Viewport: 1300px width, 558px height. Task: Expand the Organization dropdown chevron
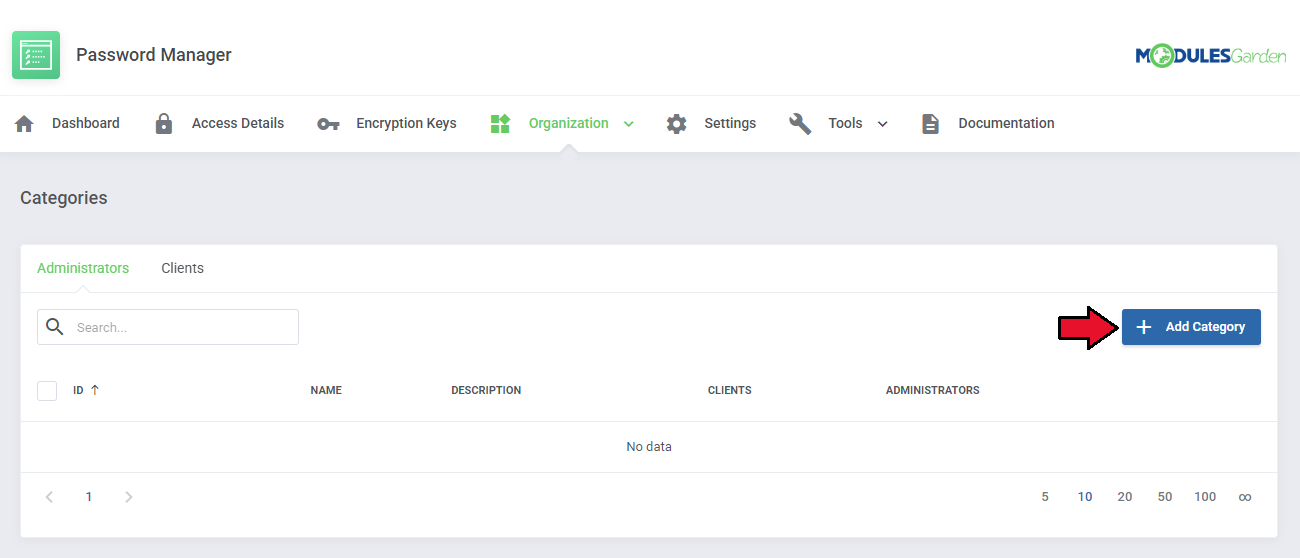pyautogui.click(x=629, y=124)
